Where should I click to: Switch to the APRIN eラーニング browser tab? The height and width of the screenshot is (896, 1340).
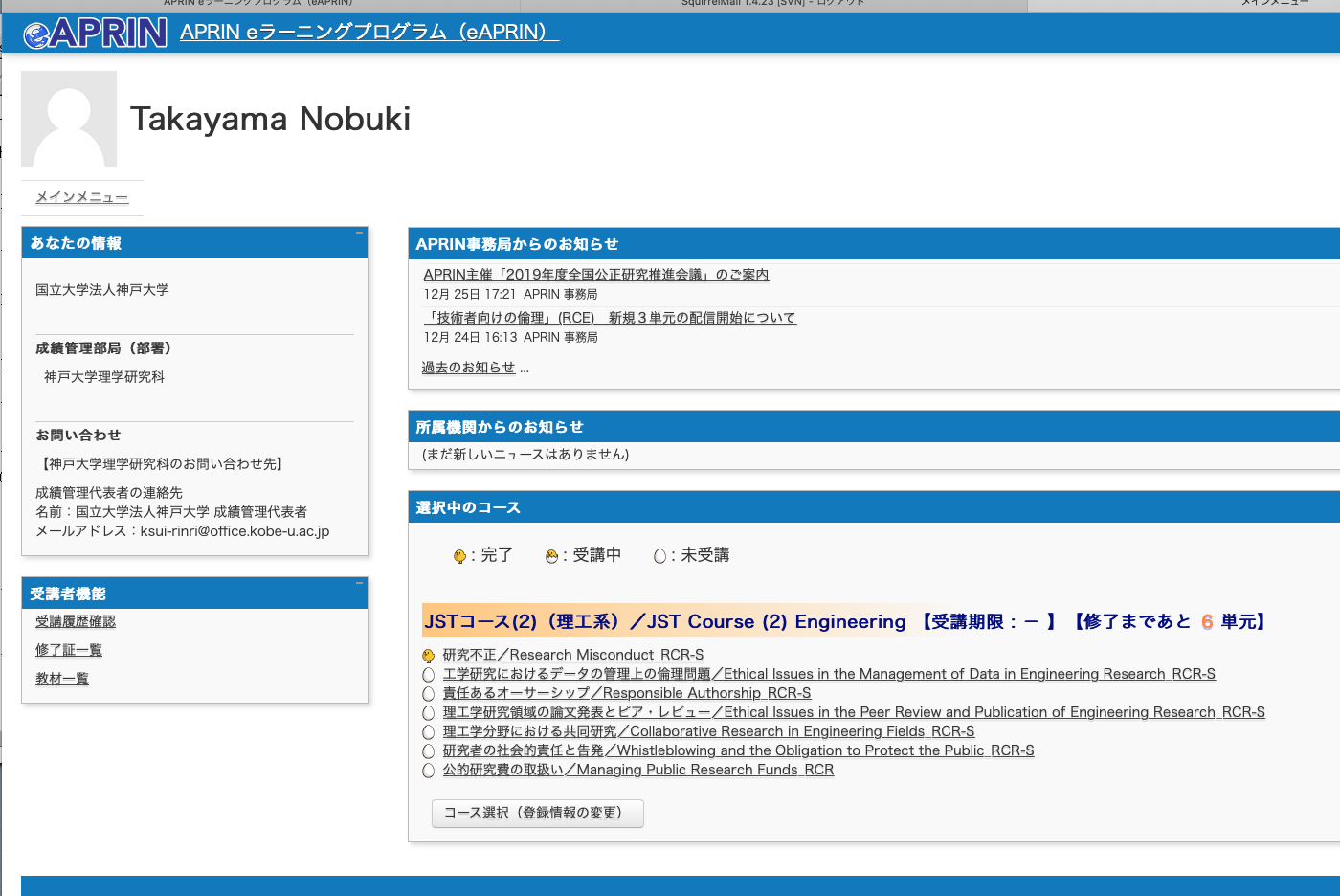coord(258,3)
